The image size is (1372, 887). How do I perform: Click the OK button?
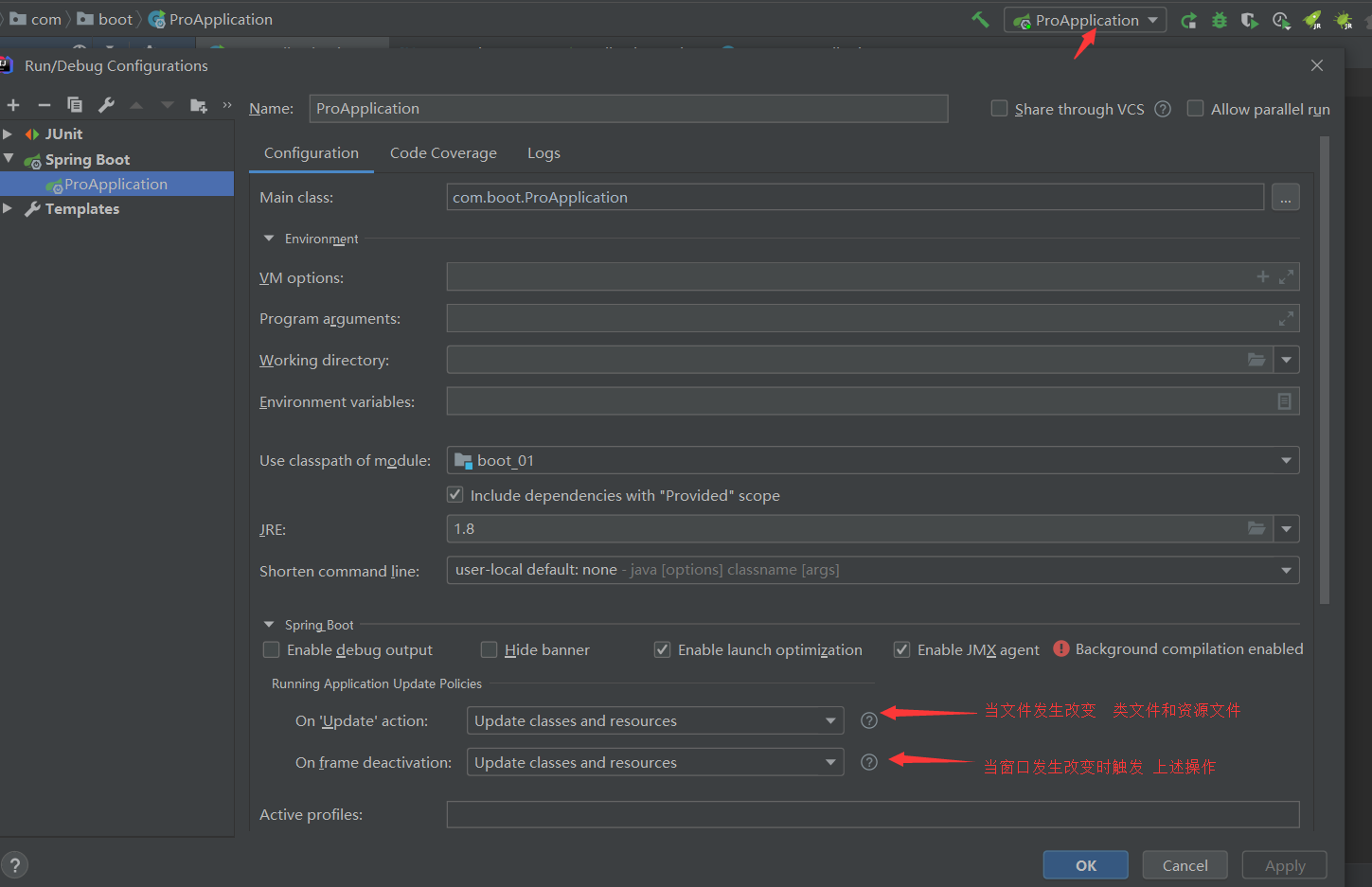[1085, 865]
